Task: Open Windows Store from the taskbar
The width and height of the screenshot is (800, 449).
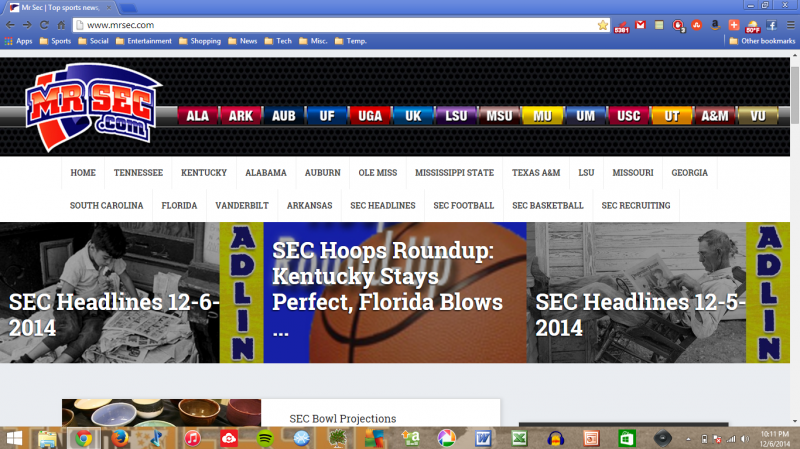Action: pyautogui.click(x=627, y=438)
